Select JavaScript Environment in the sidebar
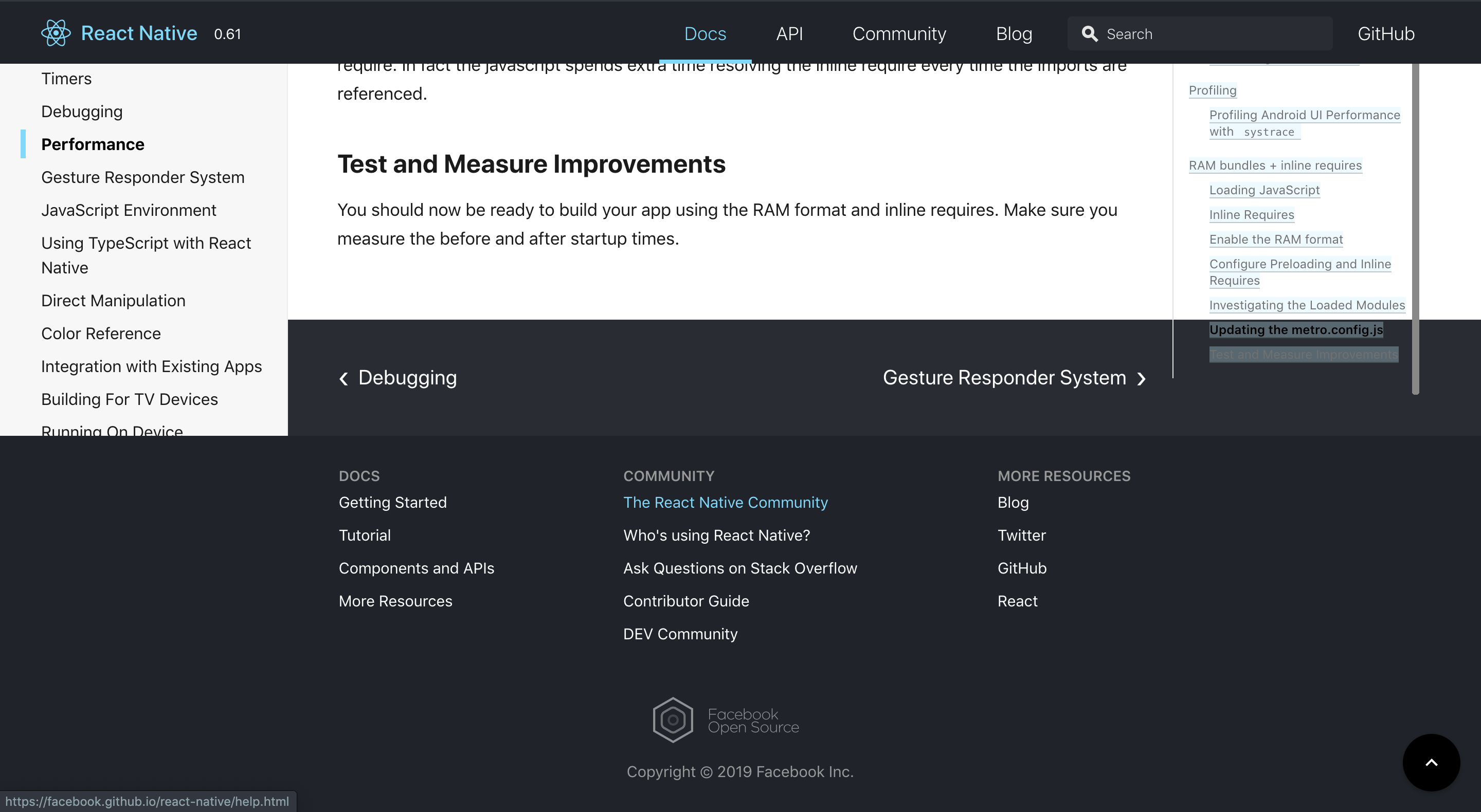 [x=129, y=210]
